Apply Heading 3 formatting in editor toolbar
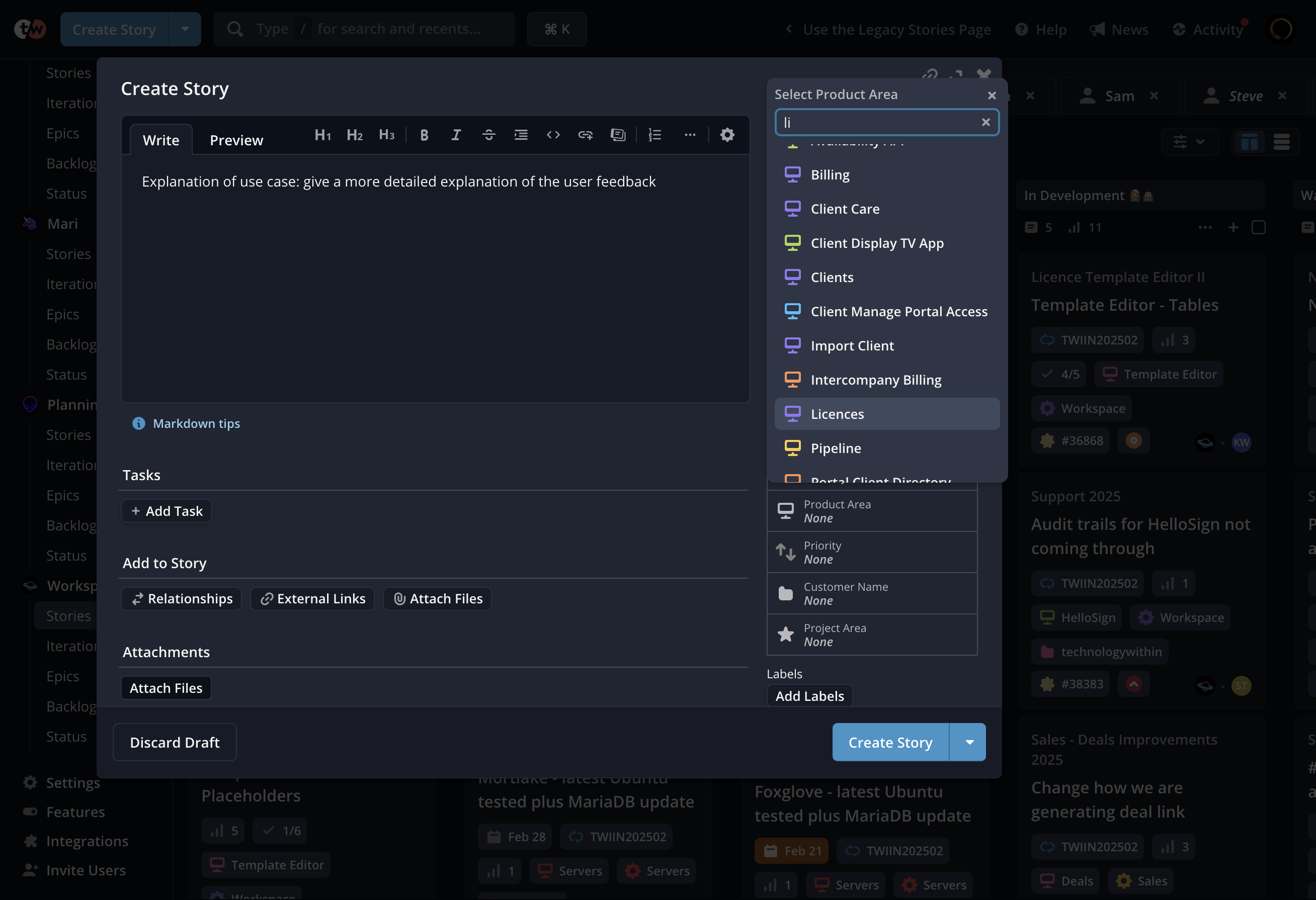Viewport: 1316px width, 900px height. [386, 135]
